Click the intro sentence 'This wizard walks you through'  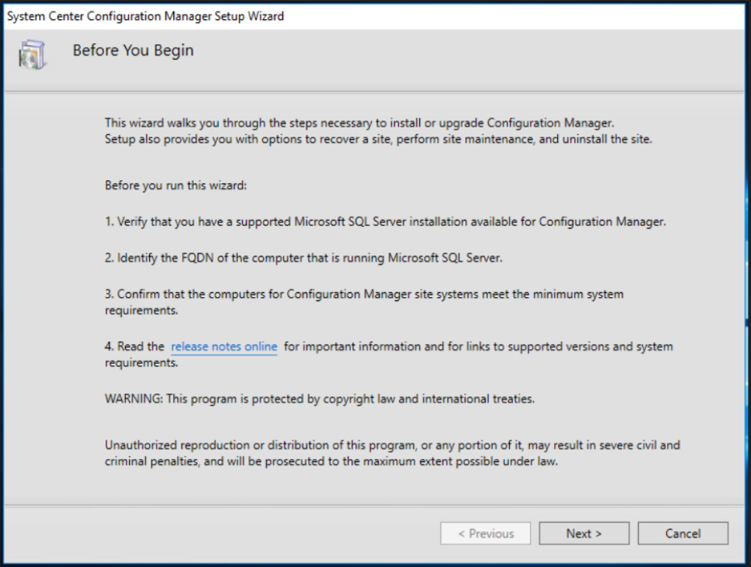359,123
